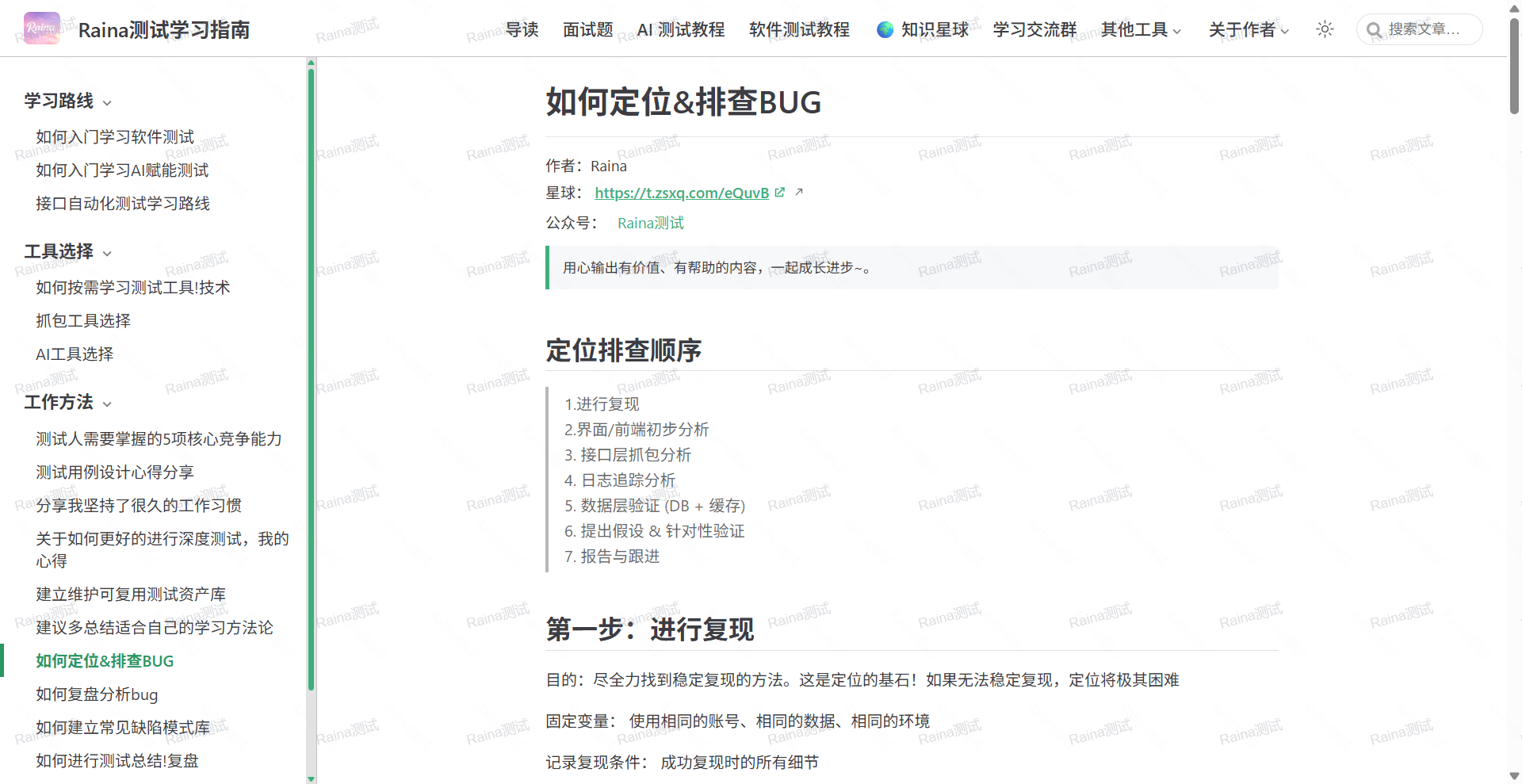Open 分享我坚持了很久的工作习惯 in sidebar
Image resolution: width=1522 pixels, height=784 pixels.
click(139, 505)
